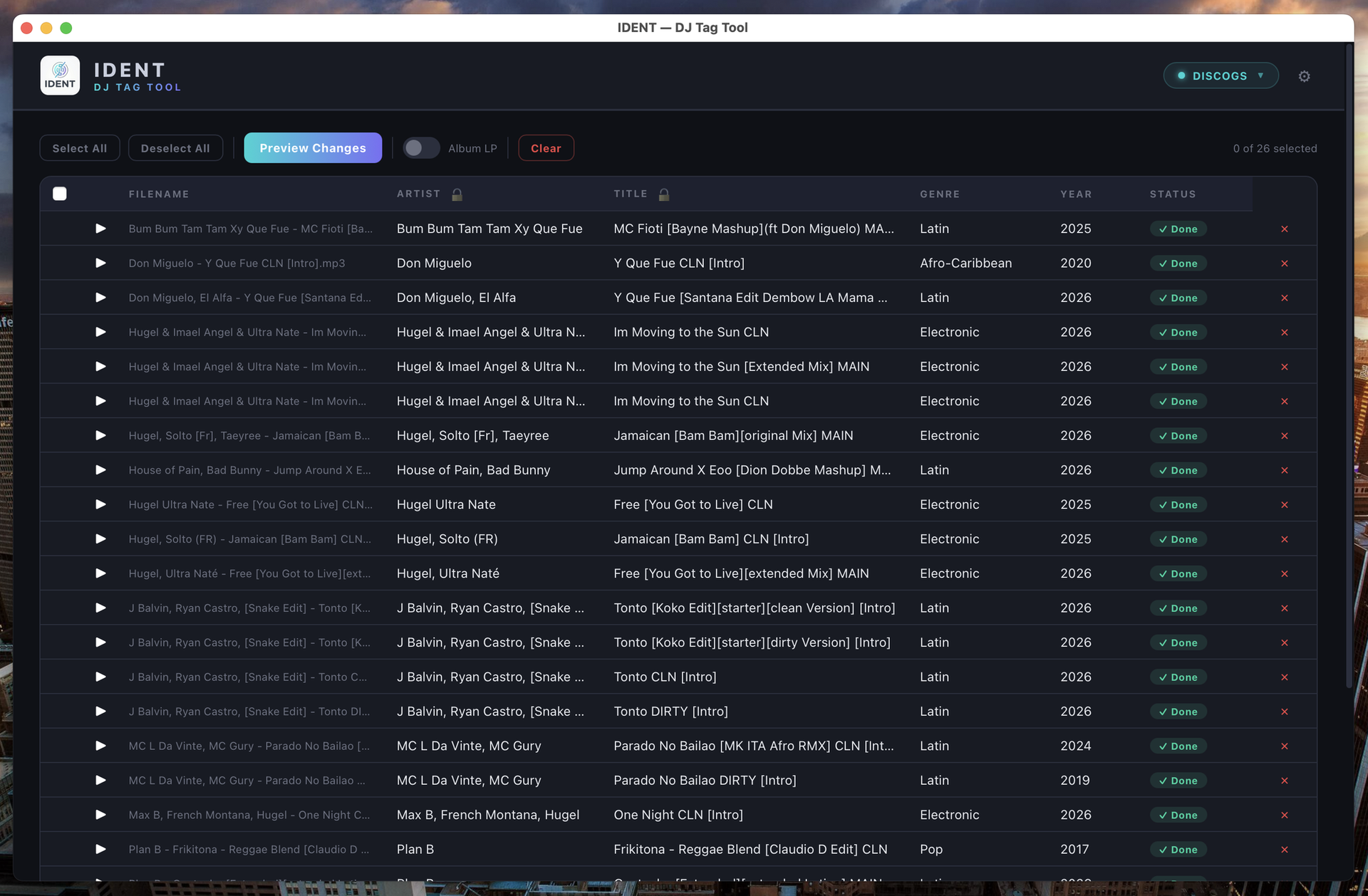This screenshot has width=1368, height=896.
Task: Click the year 2019 cell
Action: pyautogui.click(x=1075, y=780)
